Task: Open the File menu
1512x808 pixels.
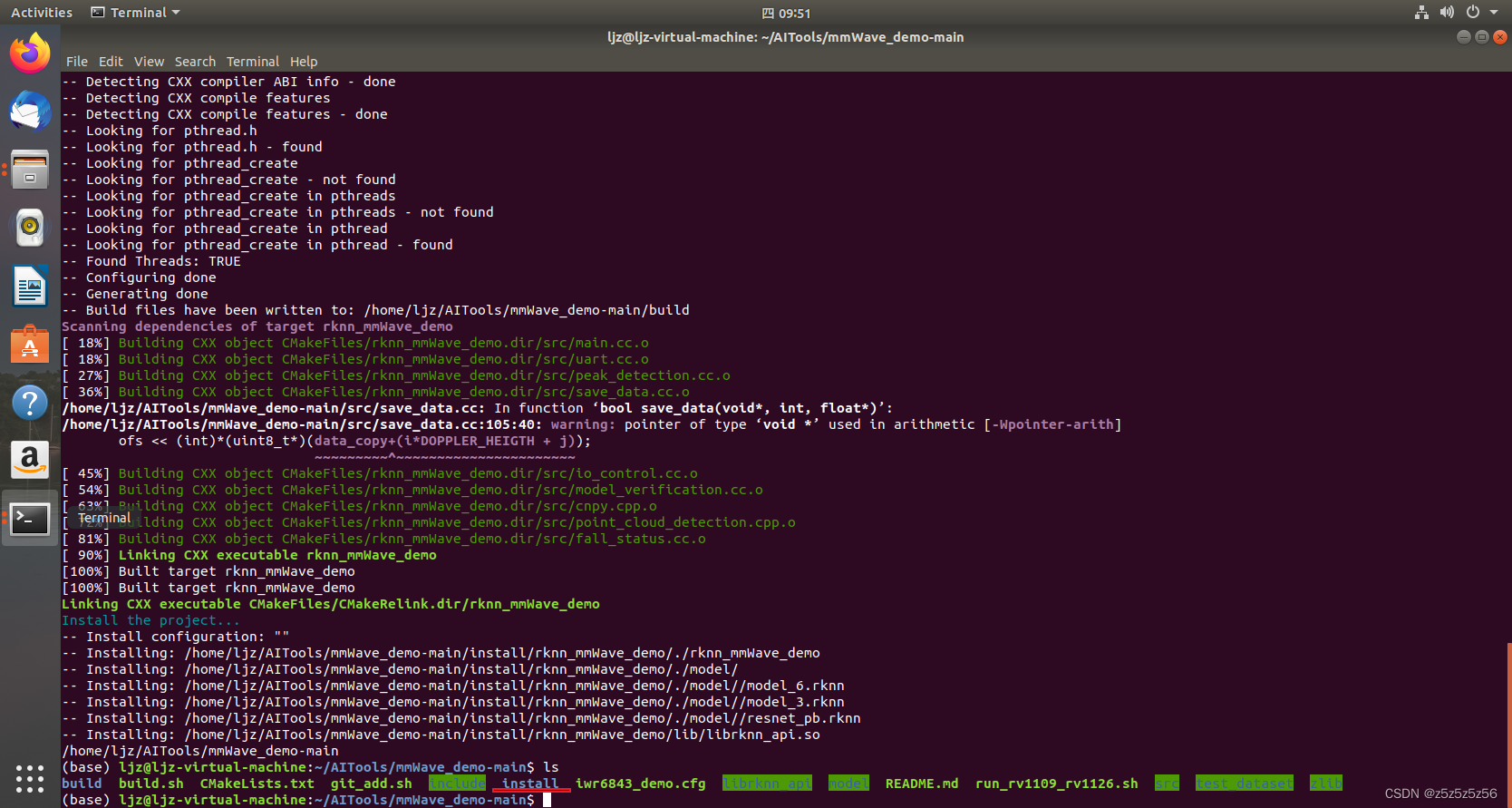Action: [x=77, y=62]
